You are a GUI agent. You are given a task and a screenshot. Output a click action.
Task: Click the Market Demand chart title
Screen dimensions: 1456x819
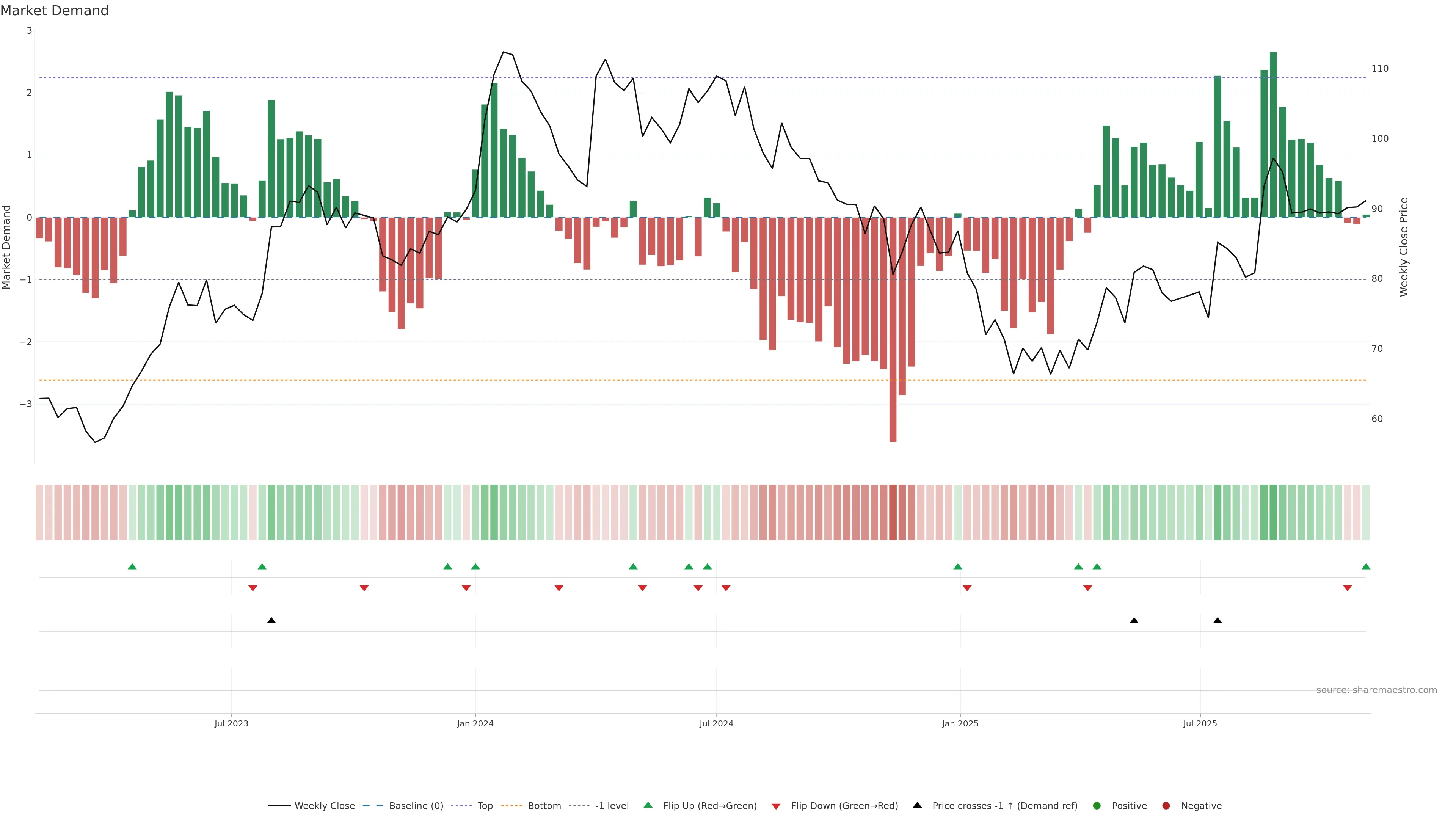(54, 11)
